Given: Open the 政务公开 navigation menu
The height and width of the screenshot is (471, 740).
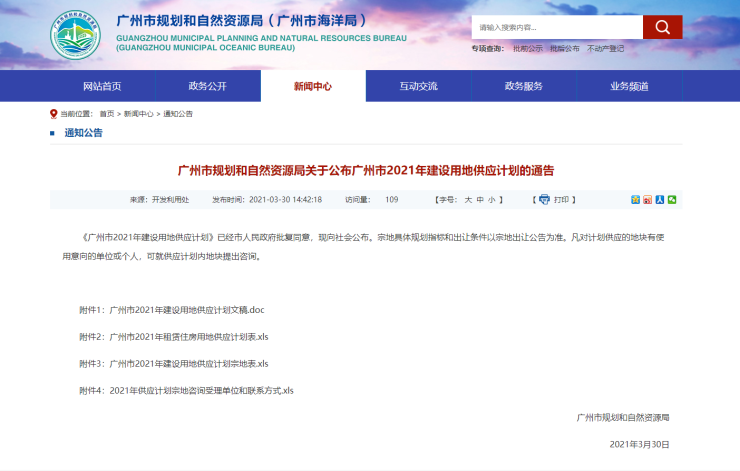Looking at the screenshot, I should pos(208,86).
